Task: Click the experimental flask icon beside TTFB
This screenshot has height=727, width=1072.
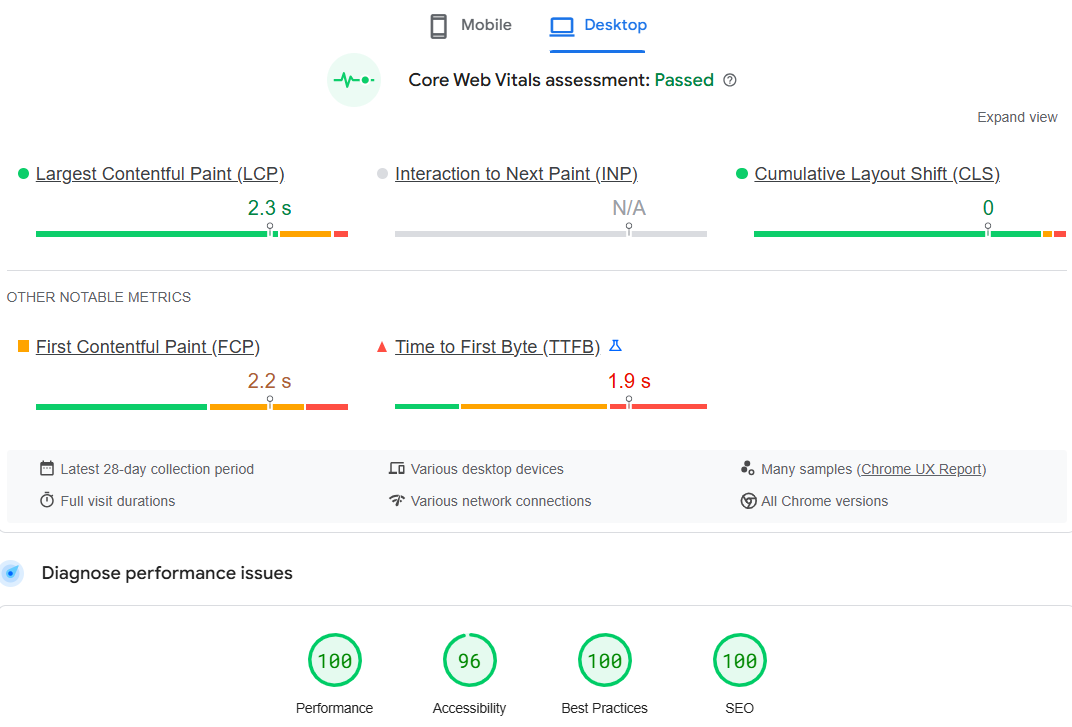Action: pyautogui.click(x=616, y=346)
